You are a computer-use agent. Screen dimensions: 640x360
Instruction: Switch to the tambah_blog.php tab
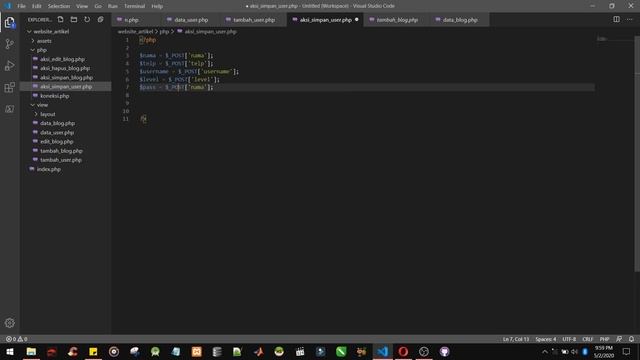point(397,20)
